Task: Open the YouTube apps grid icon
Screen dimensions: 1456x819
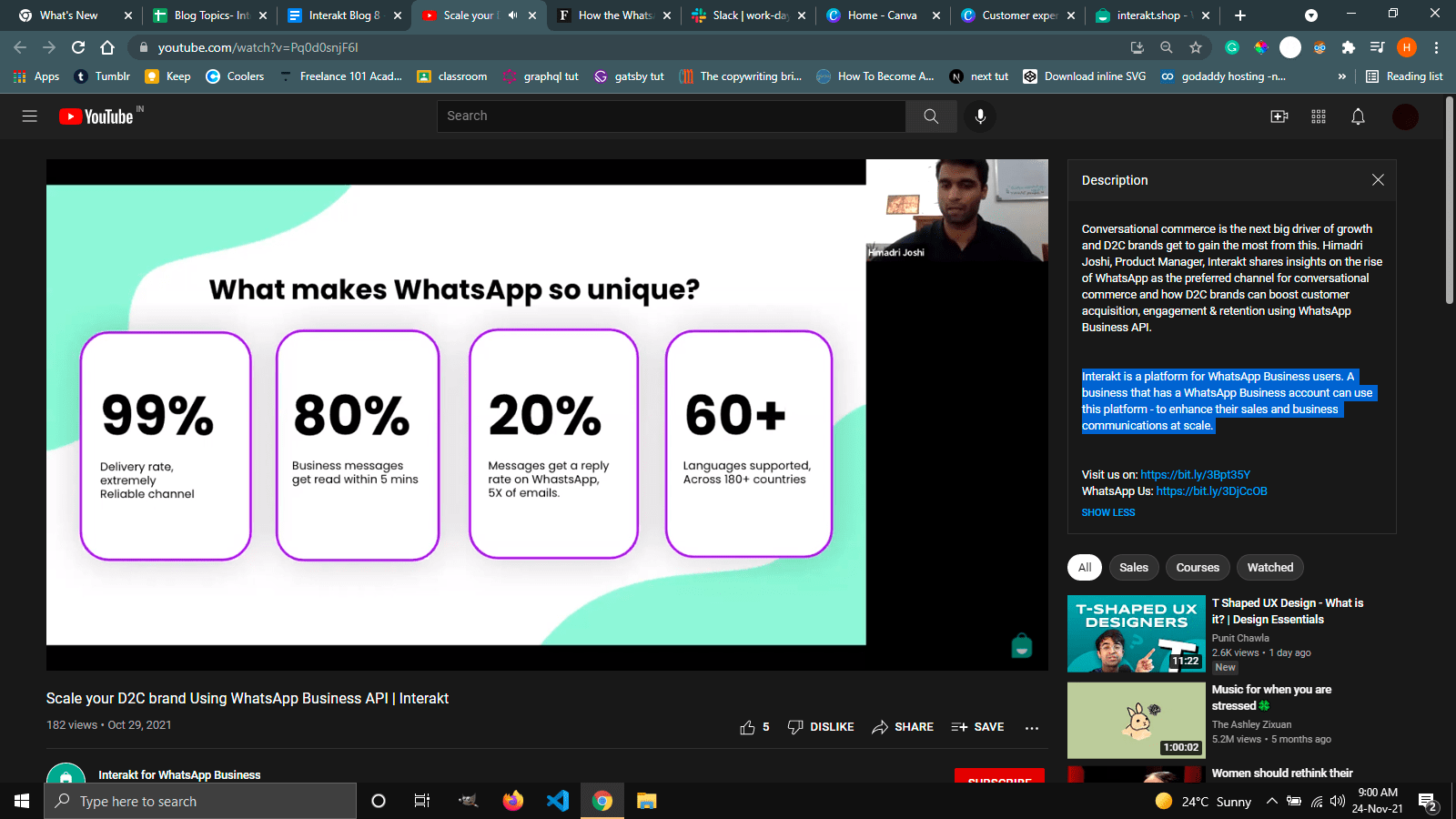Action: point(1319,116)
